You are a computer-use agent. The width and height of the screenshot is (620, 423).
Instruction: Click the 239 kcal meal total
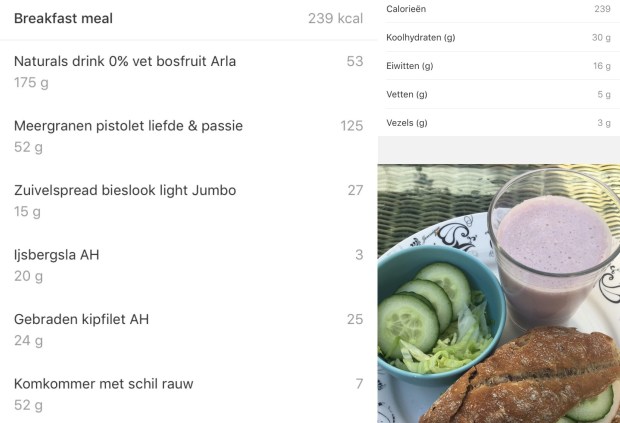tap(335, 19)
